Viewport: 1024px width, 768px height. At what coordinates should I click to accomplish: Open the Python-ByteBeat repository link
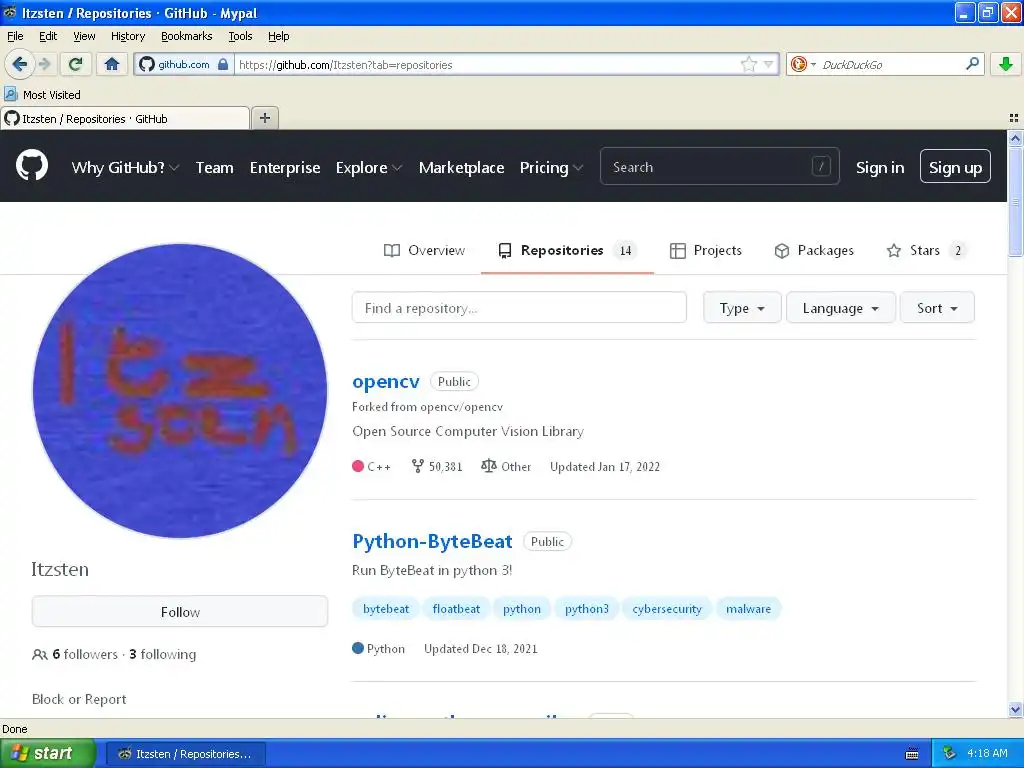coord(432,541)
